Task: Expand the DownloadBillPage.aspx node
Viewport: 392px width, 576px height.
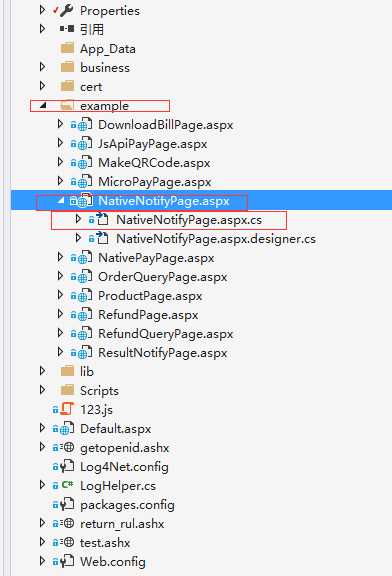Action: [60, 124]
